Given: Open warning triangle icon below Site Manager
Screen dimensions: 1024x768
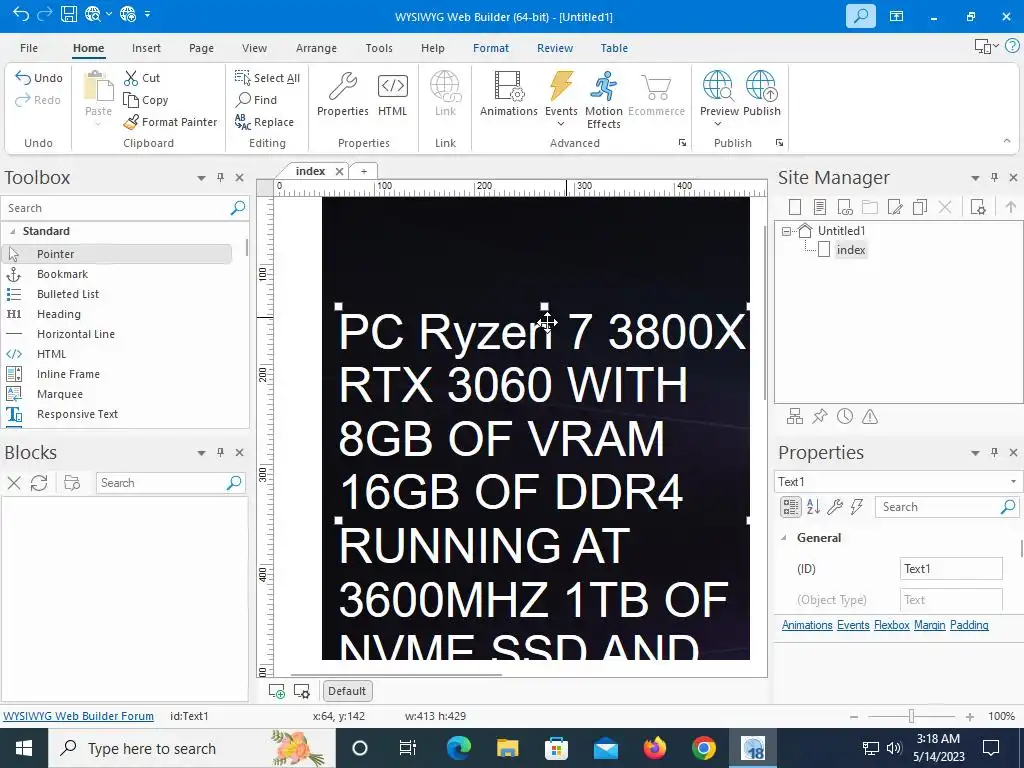Looking at the screenshot, I should point(870,417).
